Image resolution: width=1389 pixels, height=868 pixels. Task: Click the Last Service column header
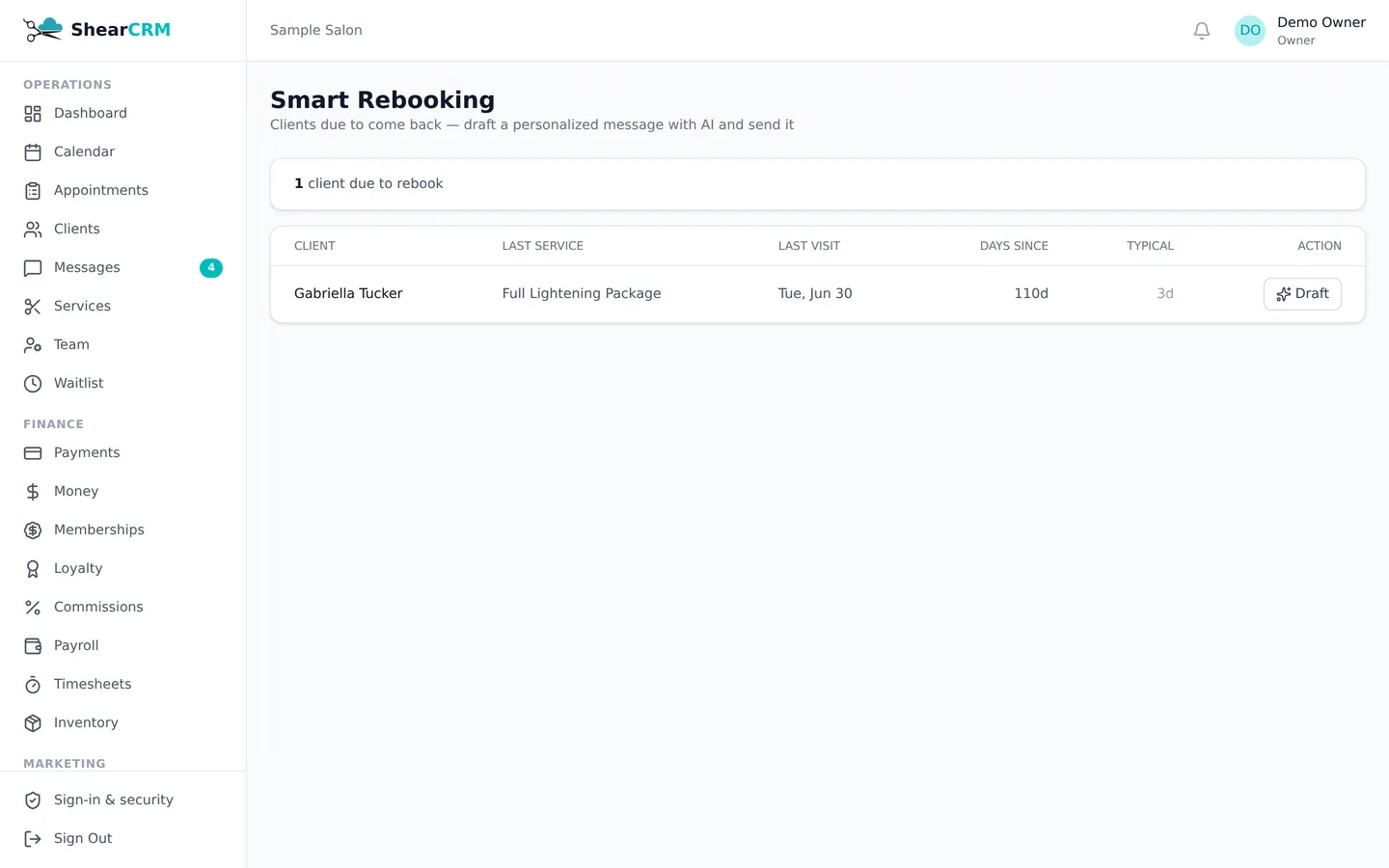(x=543, y=246)
